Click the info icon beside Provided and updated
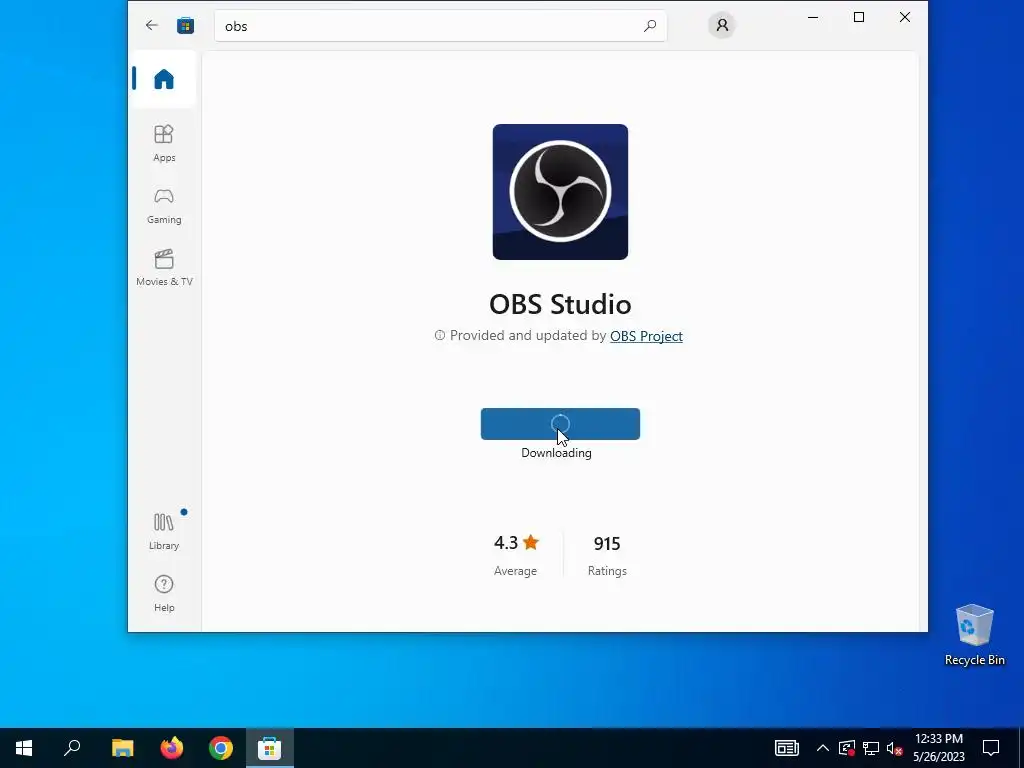Viewport: 1024px width, 768px height. pyautogui.click(x=440, y=335)
